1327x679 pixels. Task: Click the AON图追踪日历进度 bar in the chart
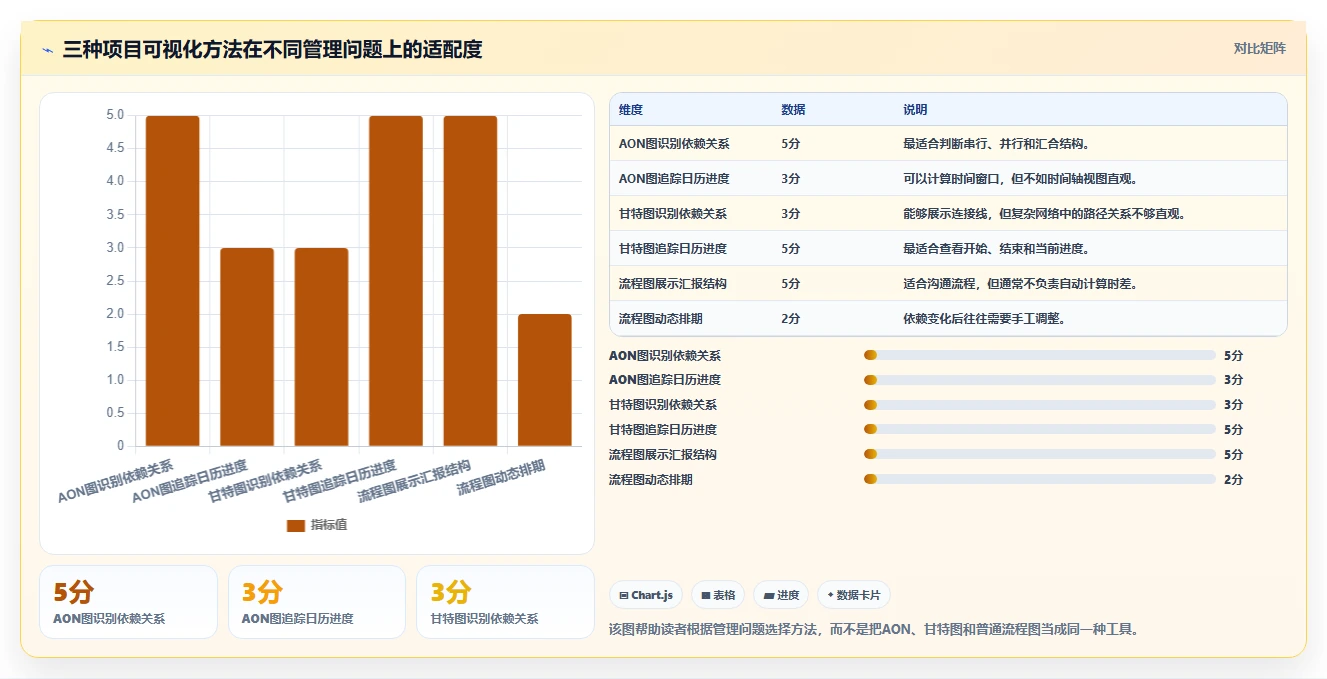click(x=247, y=347)
